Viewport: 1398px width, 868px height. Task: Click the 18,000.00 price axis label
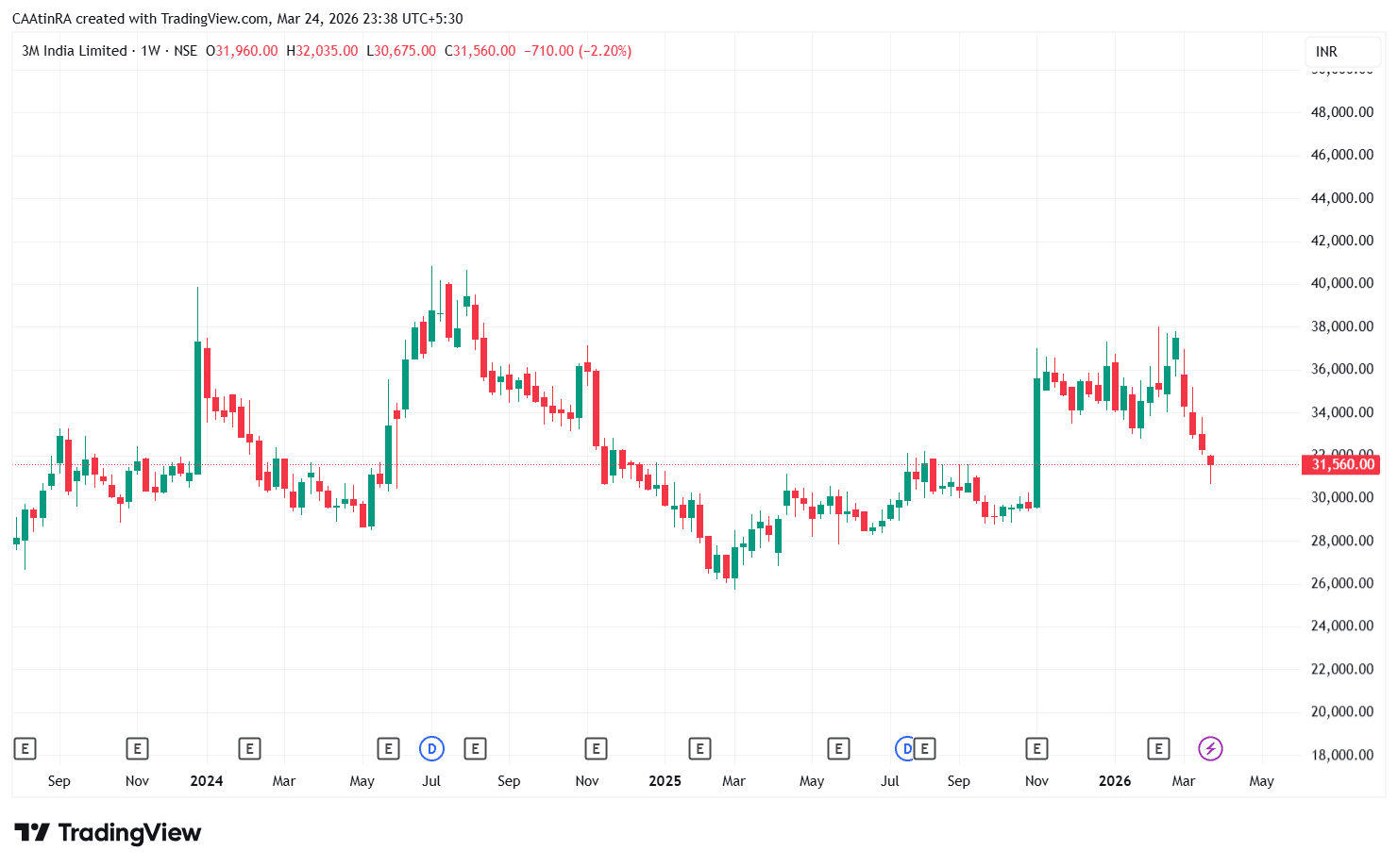tap(1342, 755)
